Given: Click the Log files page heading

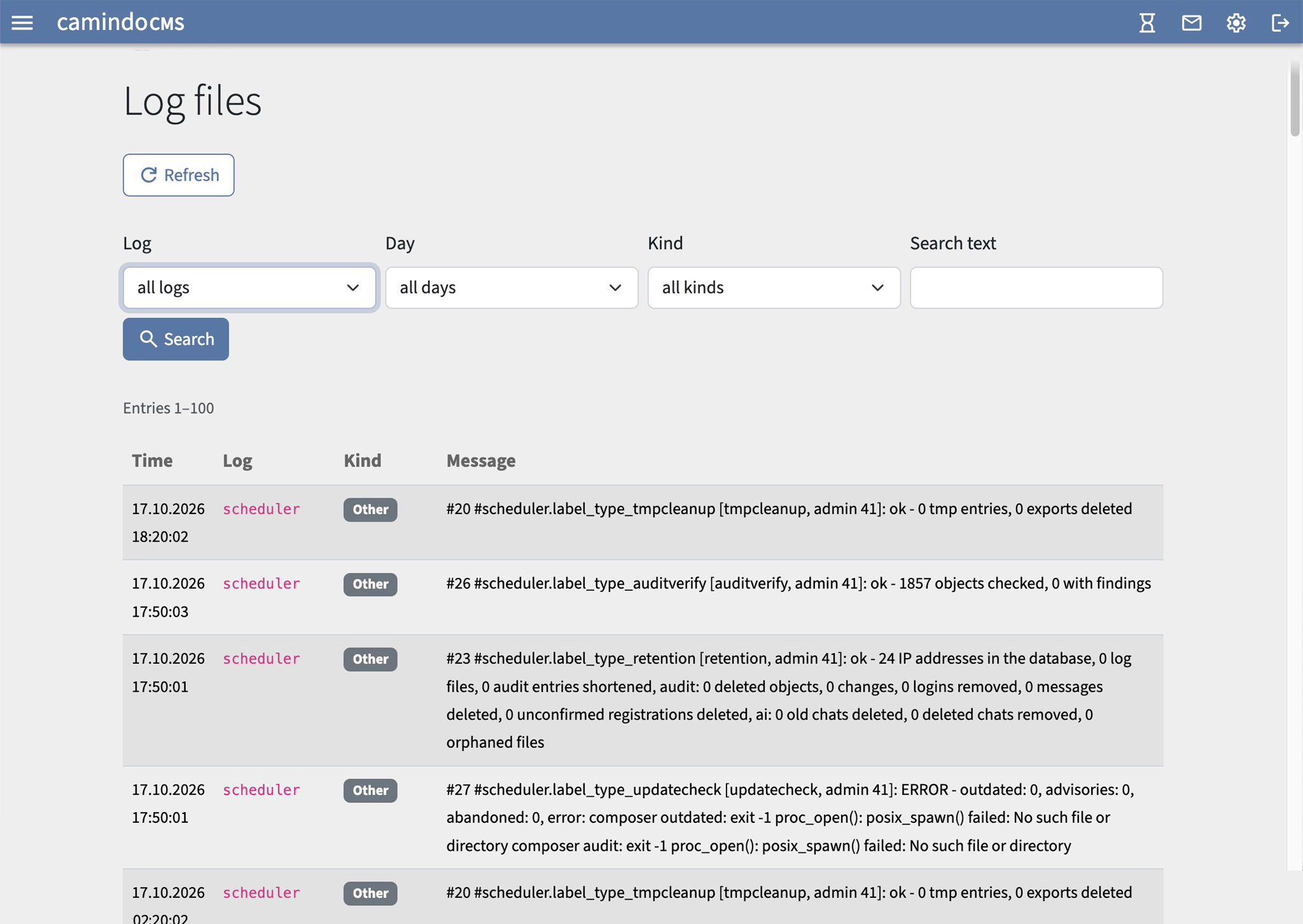Looking at the screenshot, I should 192,101.
